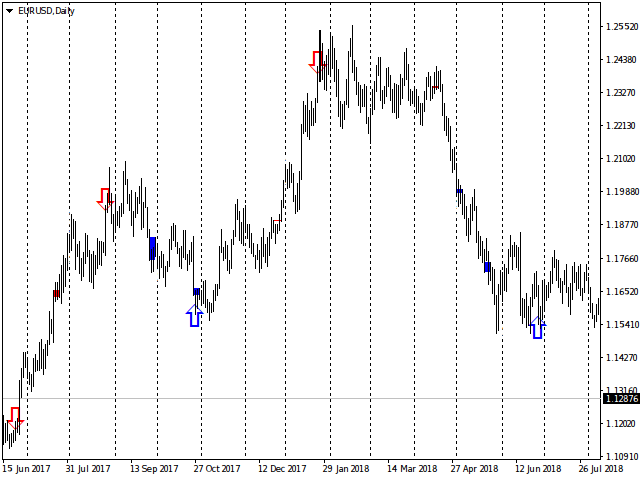
Task: Click the 14 Mar 2018 date label
Action: pos(412,469)
